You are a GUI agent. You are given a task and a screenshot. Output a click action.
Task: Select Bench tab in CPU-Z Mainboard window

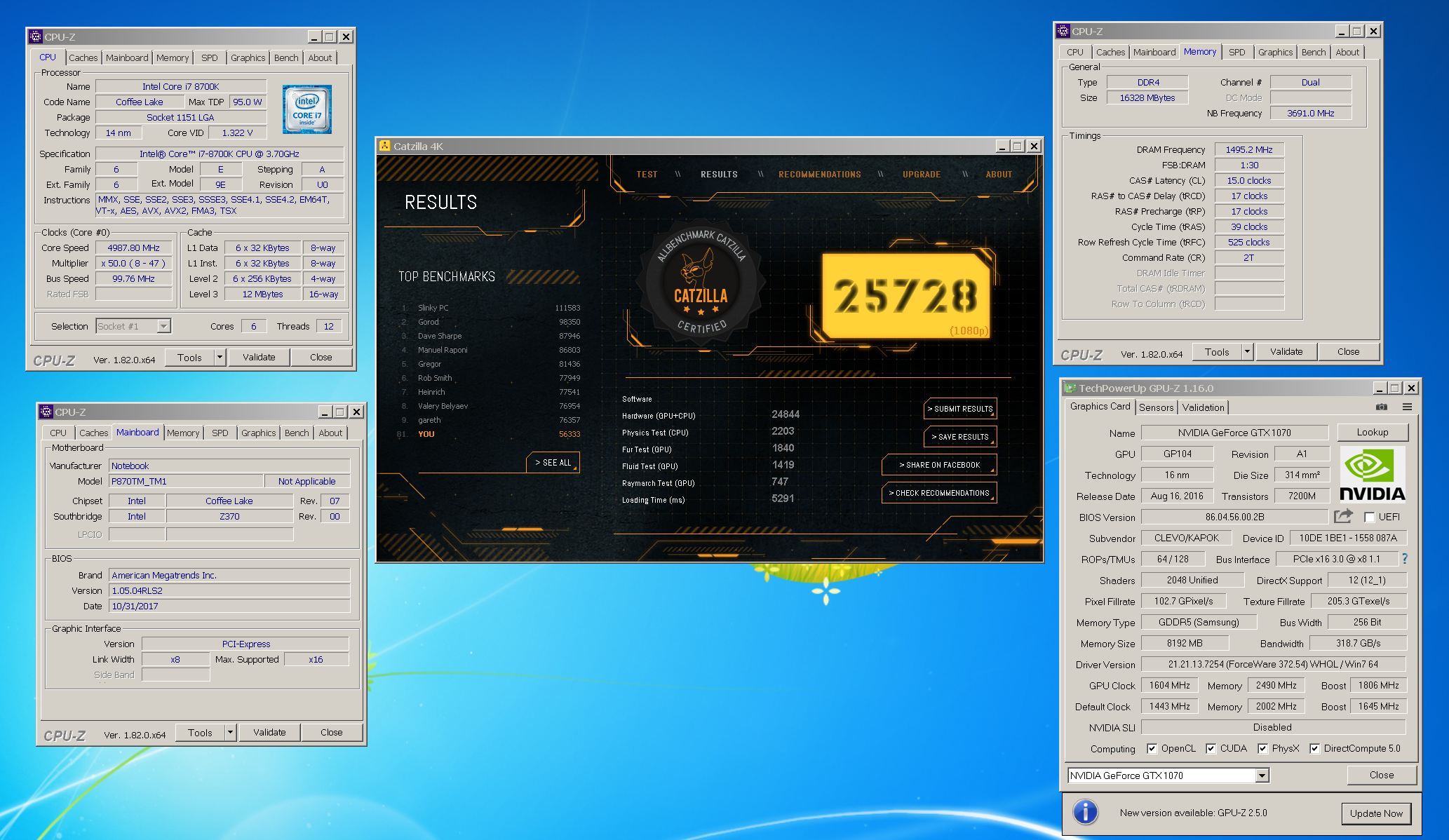tap(297, 433)
